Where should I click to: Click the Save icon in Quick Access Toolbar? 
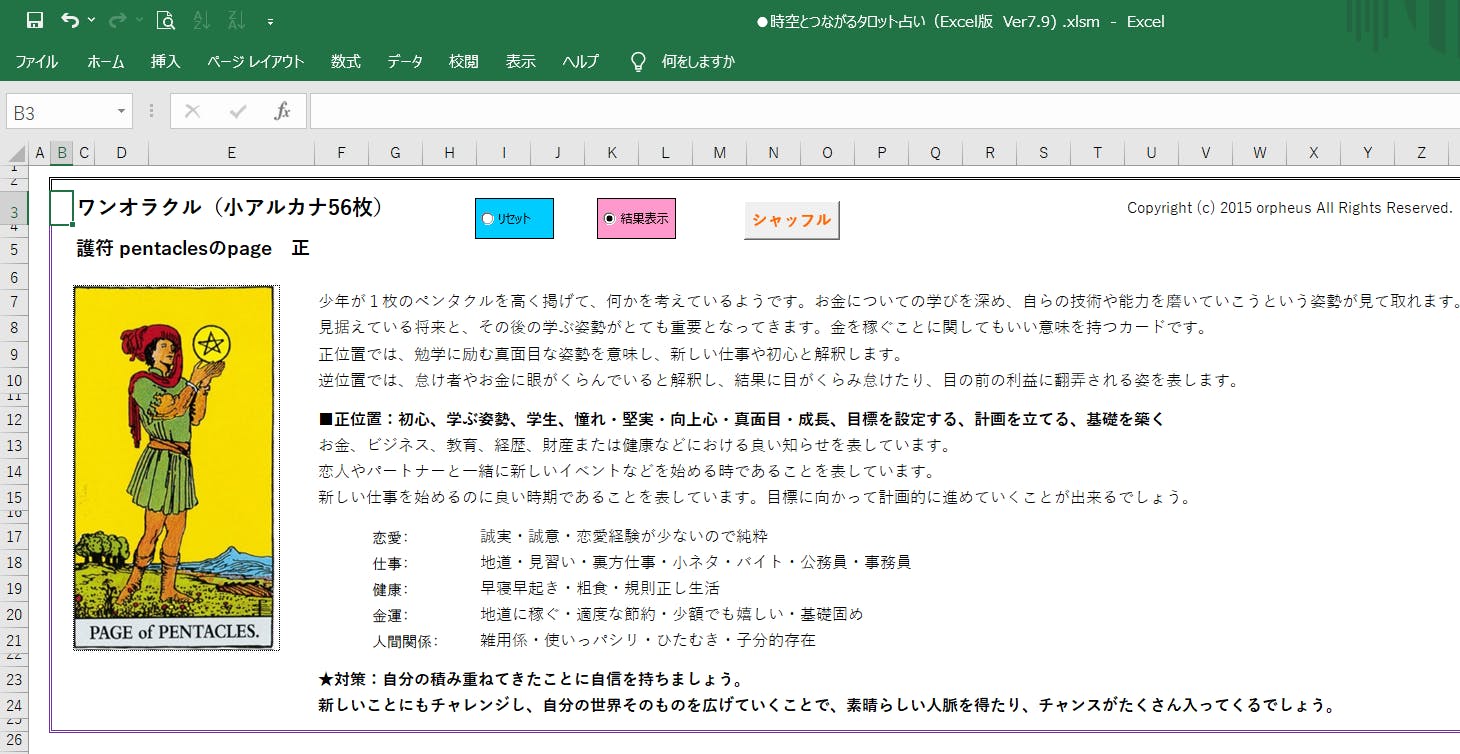[35, 20]
